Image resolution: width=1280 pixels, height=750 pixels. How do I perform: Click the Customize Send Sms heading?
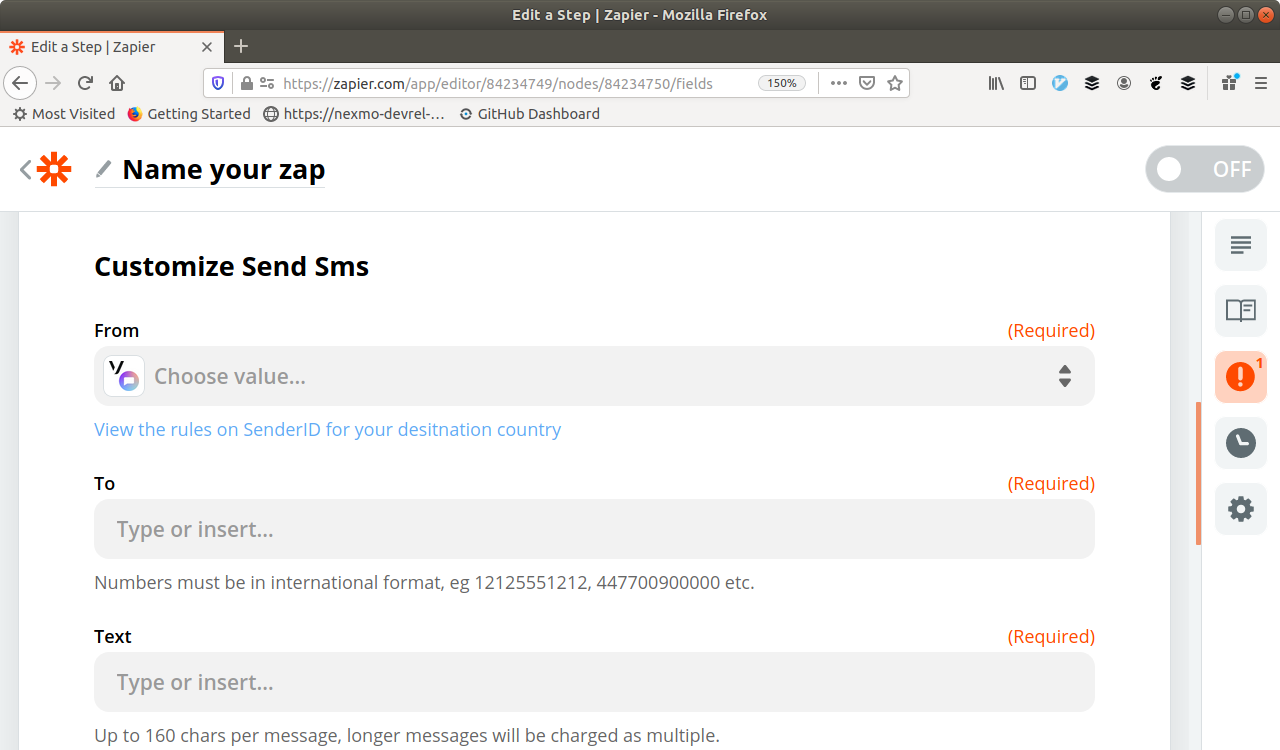tap(231, 266)
